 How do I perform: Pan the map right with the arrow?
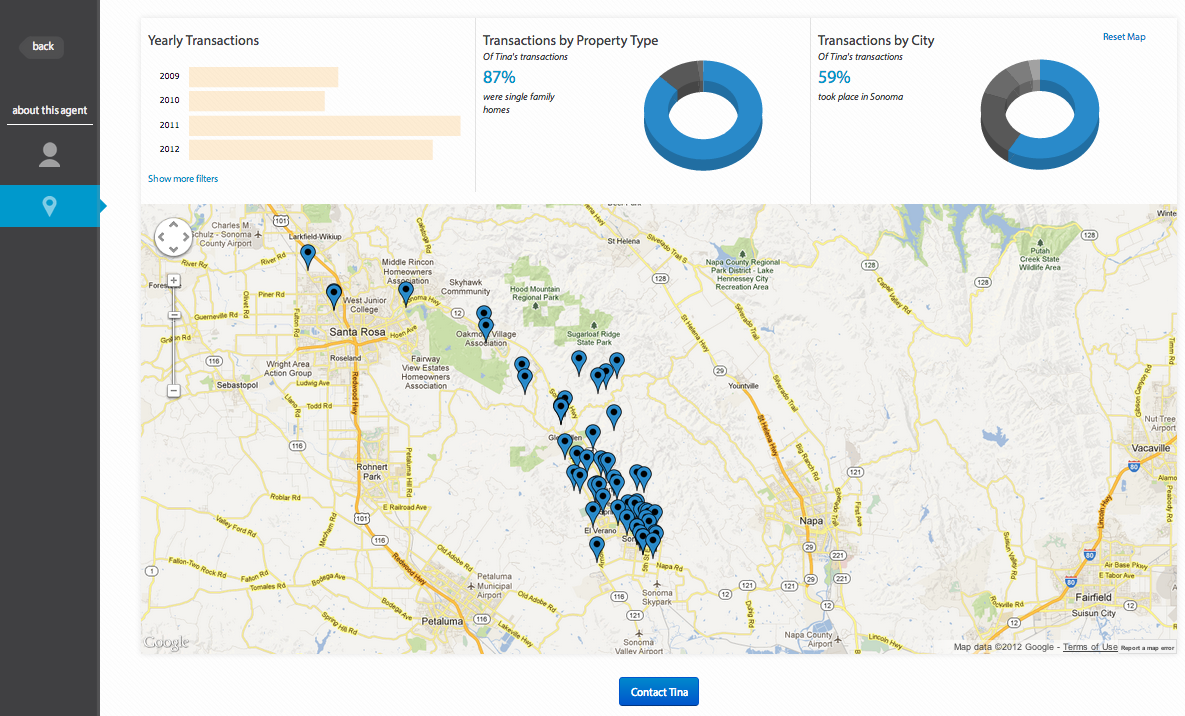[x=186, y=239]
